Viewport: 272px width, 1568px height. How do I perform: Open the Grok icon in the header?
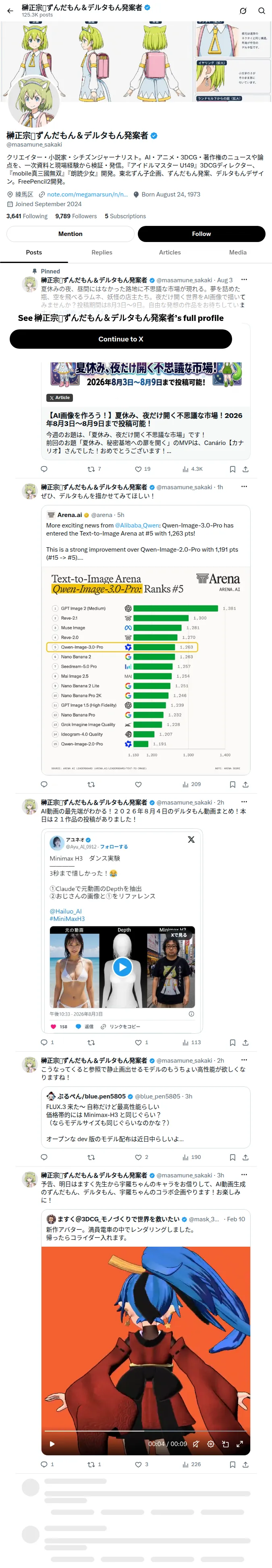(x=243, y=10)
